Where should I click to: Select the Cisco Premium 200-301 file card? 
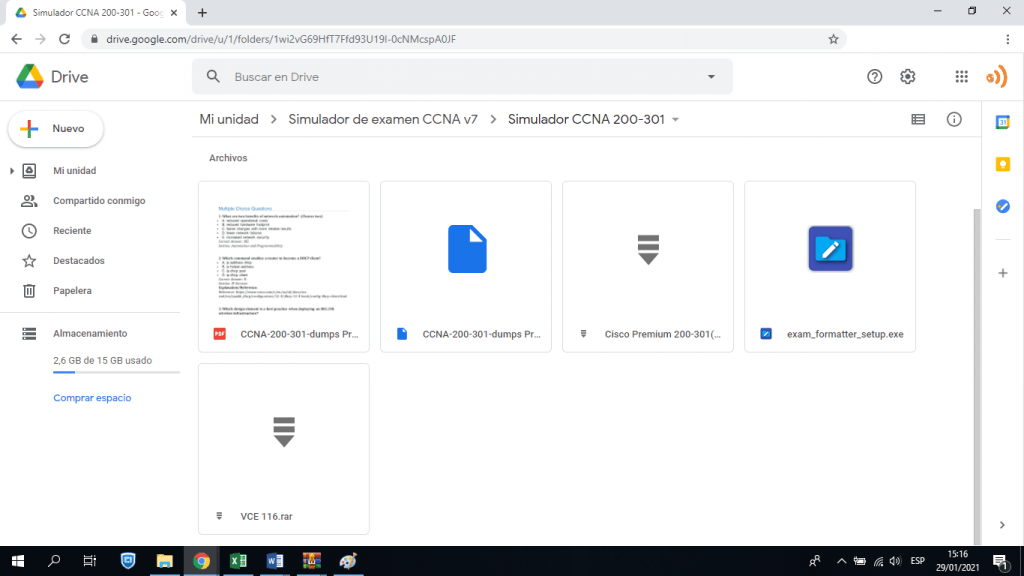[x=648, y=266]
